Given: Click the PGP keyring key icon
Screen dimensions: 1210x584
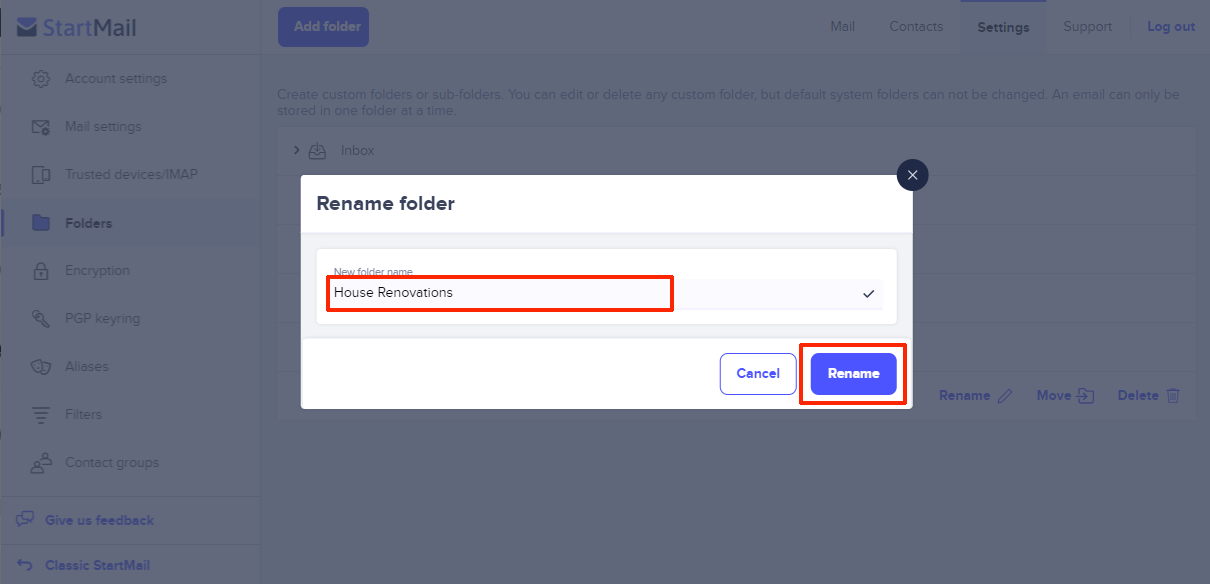Looking at the screenshot, I should (41, 319).
